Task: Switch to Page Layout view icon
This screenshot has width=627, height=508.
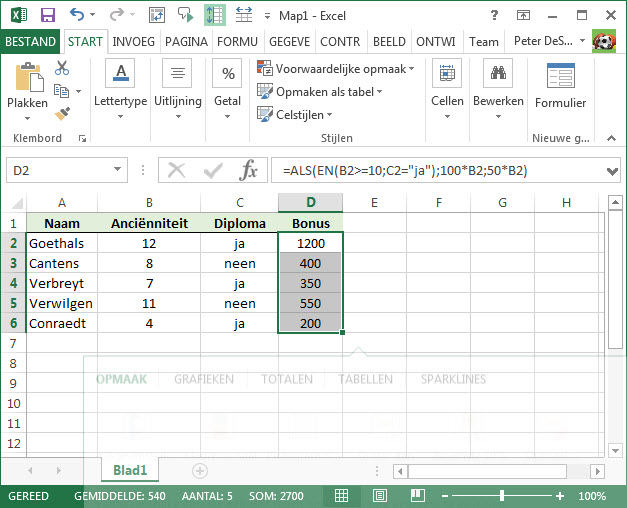Action: tap(379, 496)
